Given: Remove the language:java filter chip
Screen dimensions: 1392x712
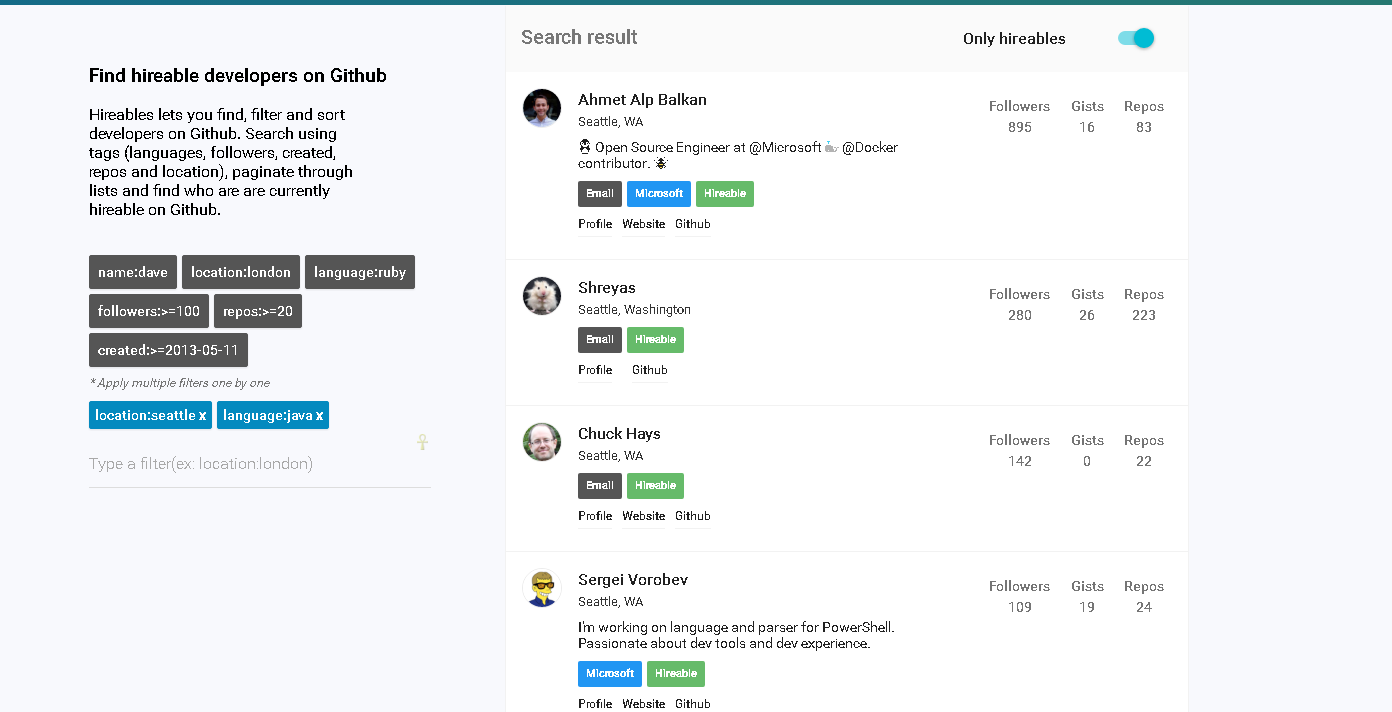Looking at the screenshot, I should [x=319, y=415].
